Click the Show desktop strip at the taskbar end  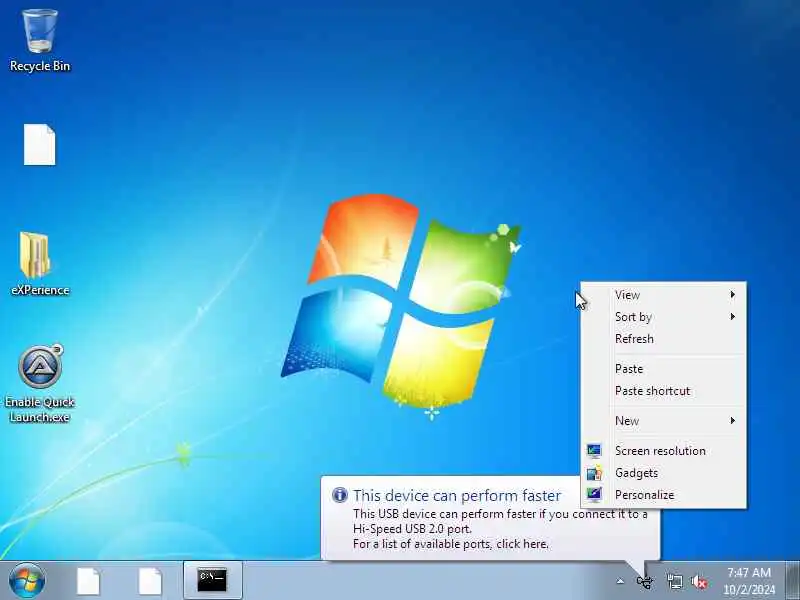(792, 580)
